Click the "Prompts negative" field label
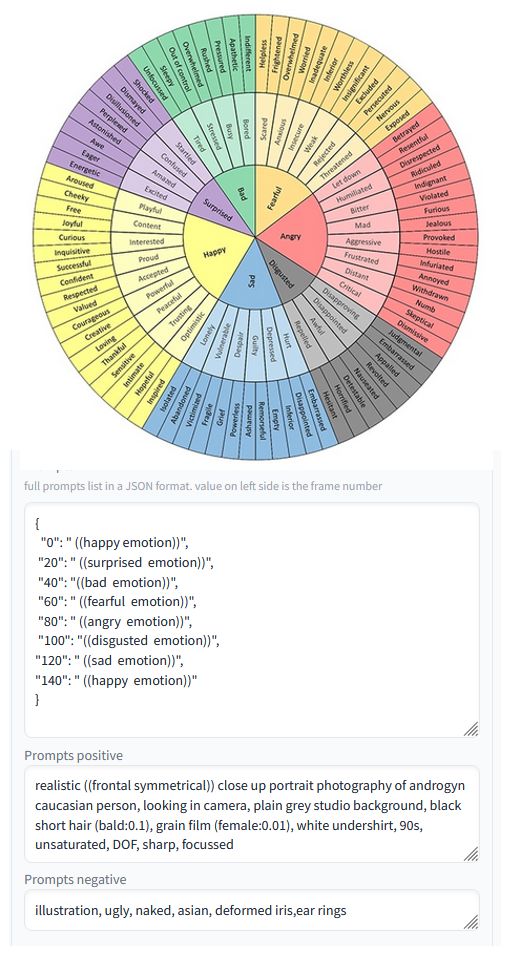The height and width of the screenshot is (954, 512). [x=75, y=880]
